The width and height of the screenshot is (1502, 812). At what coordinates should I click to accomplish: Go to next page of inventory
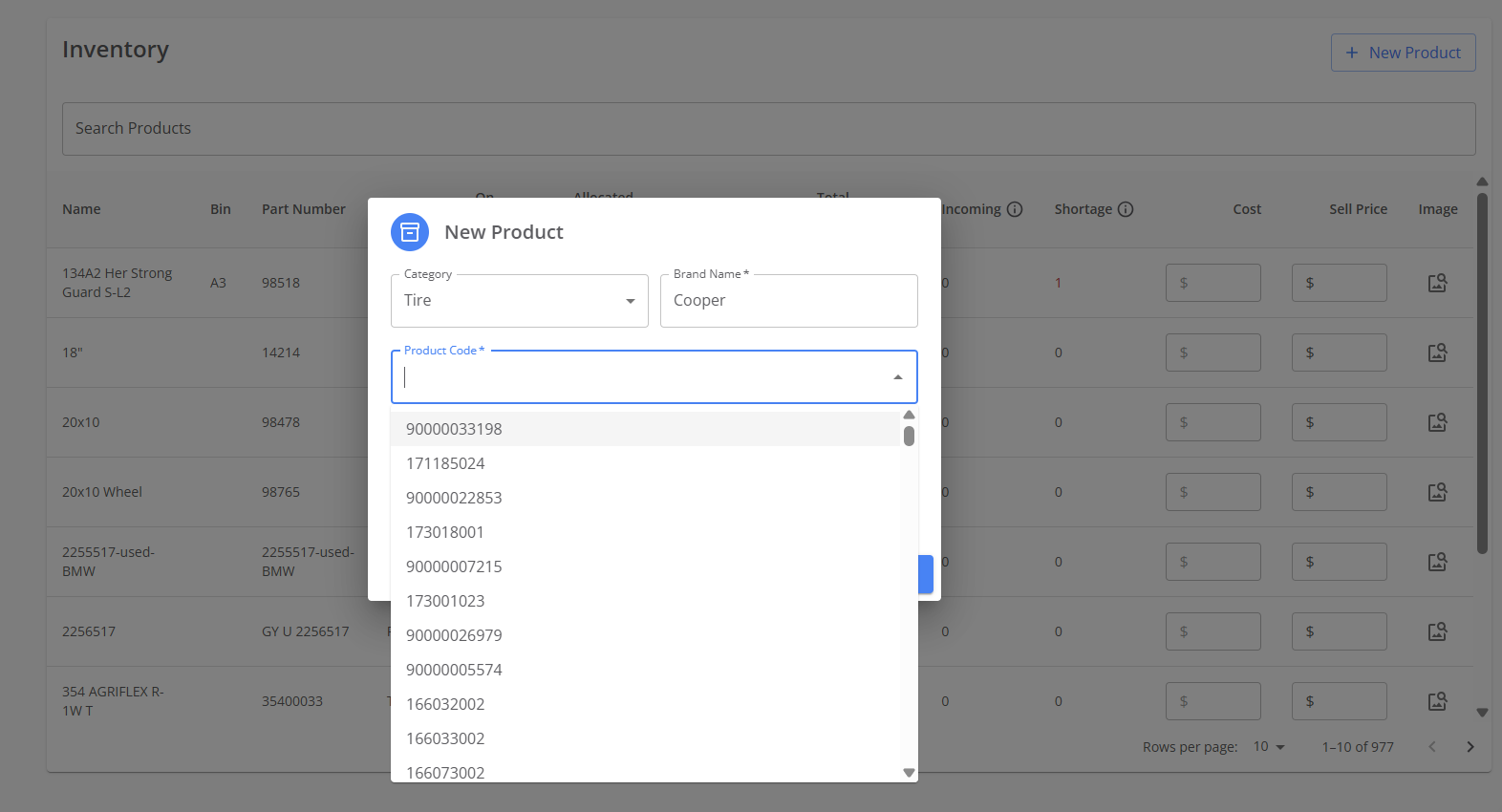(1470, 747)
